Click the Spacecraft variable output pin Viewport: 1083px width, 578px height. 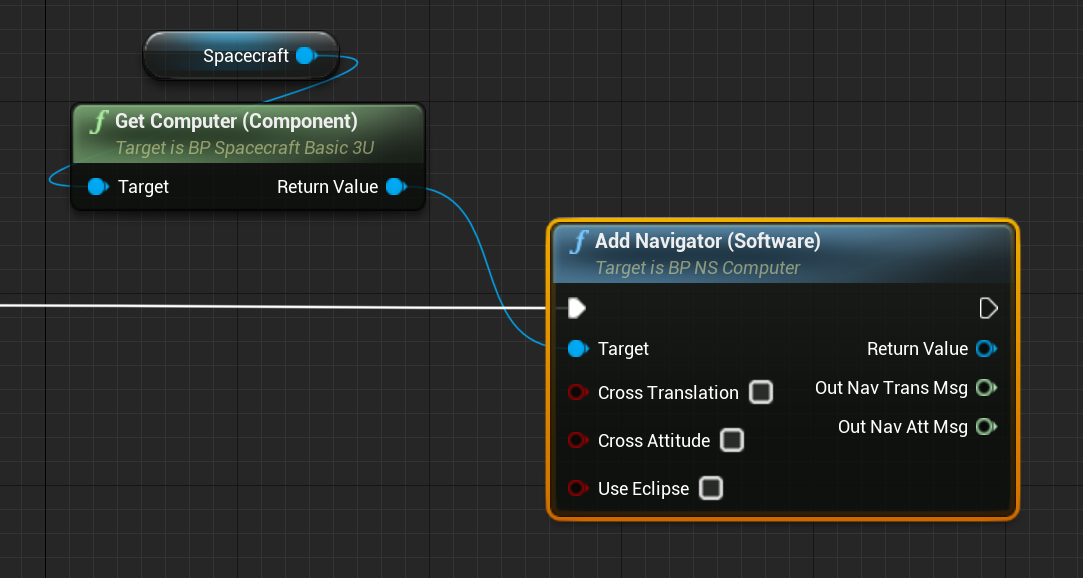pyautogui.click(x=305, y=56)
